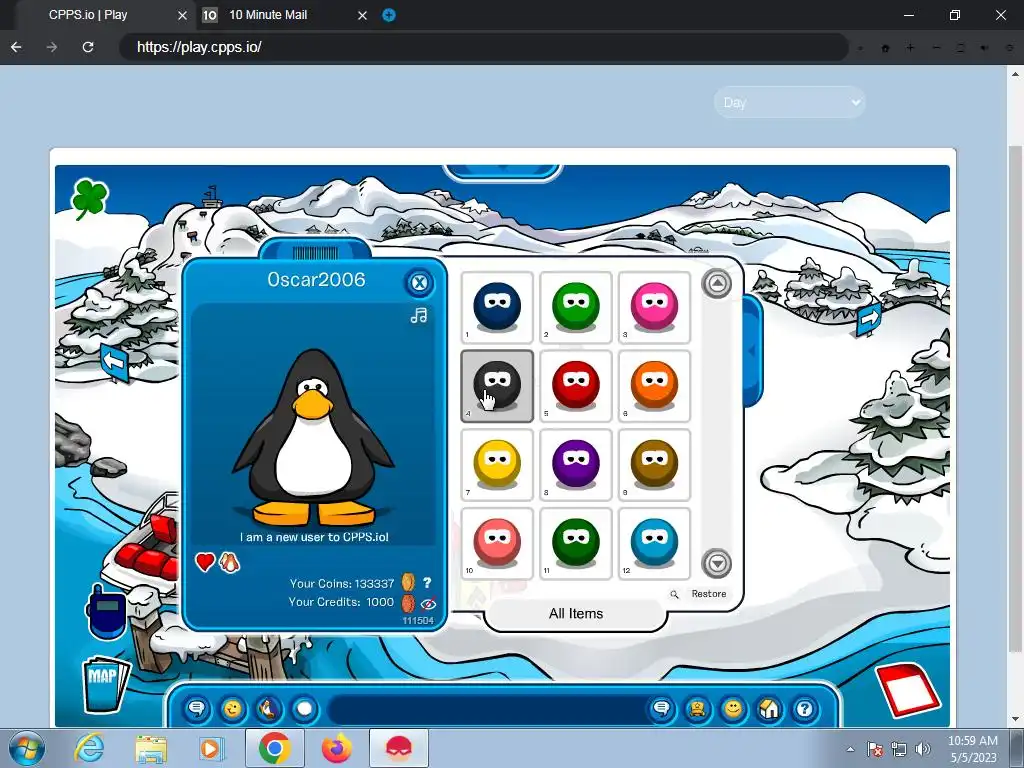
Task: Open Chrome from taskbar
Action: (x=274, y=748)
